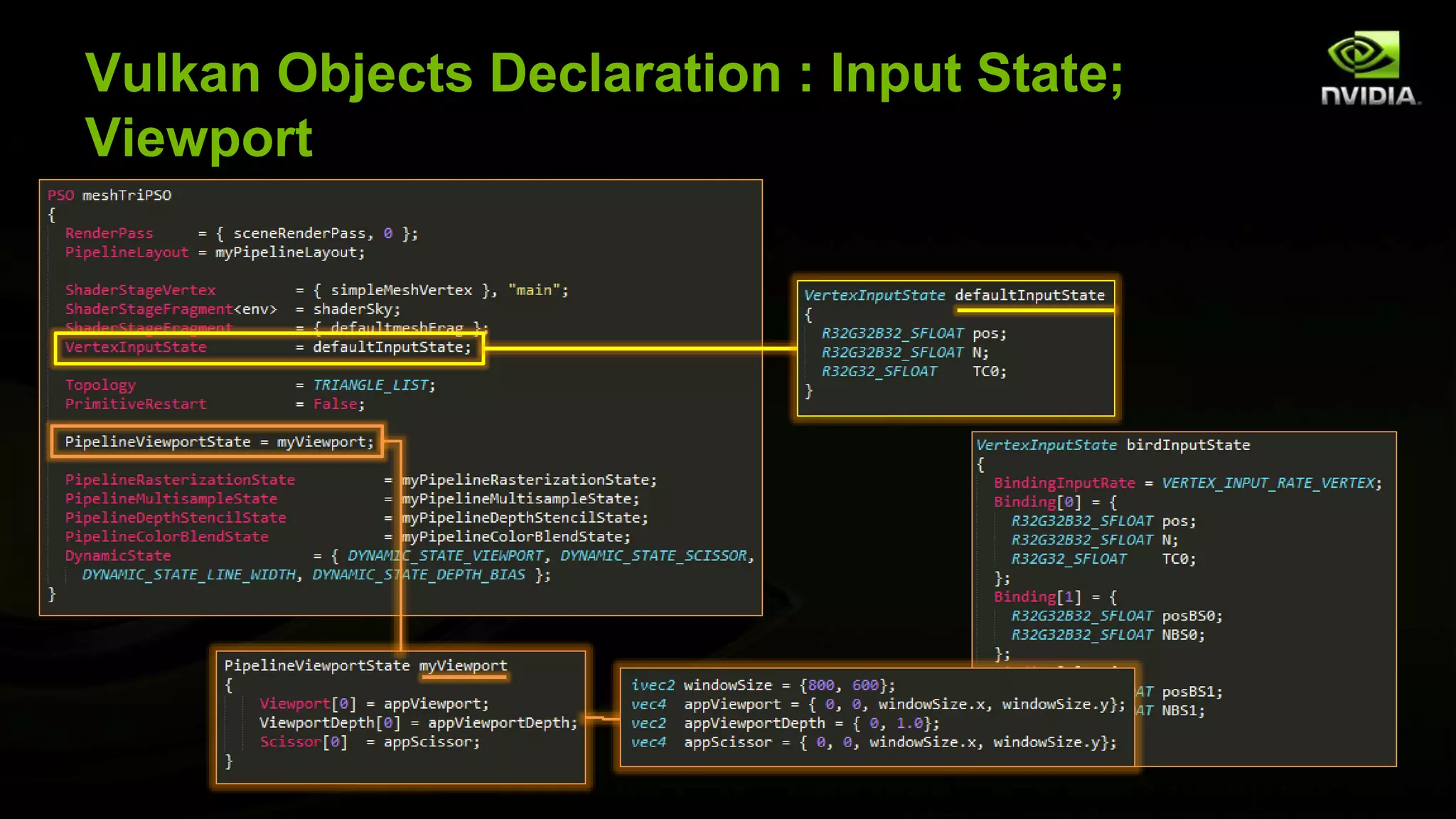
Task: Click 'ViewportDepth[0] = appViewportDepth;' line
Action: [418, 722]
